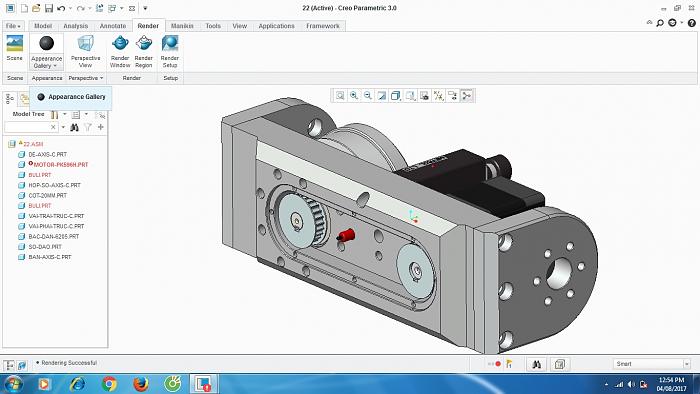Close window via quick access icon
The height and width of the screenshot is (394, 700).
(x=132, y=8)
